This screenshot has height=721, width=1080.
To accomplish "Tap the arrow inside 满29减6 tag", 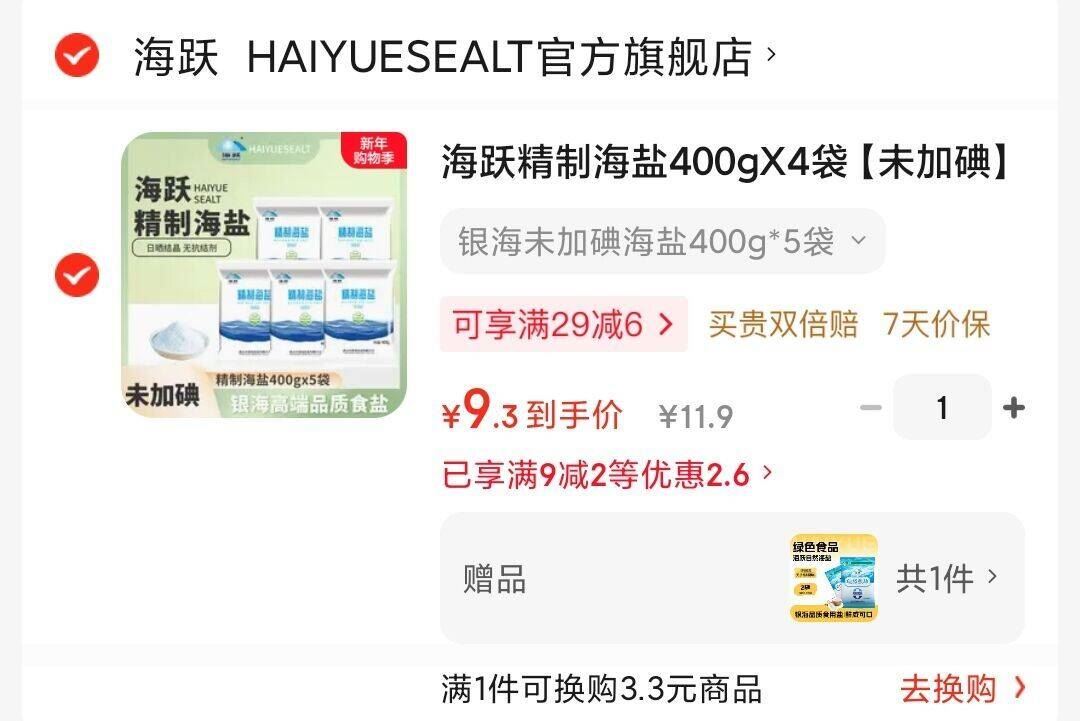I will pyautogui.click(x=665, y=324).
